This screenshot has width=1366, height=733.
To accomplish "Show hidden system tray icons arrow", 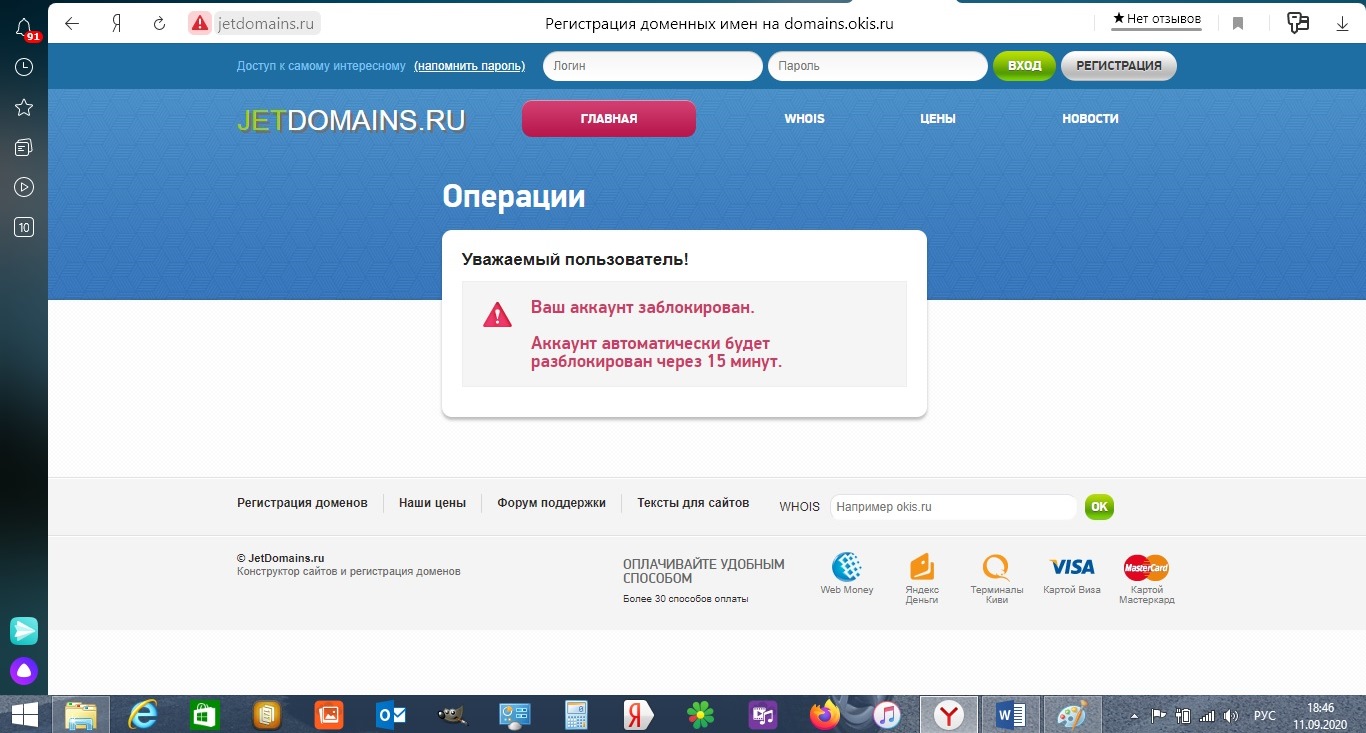I will click(1134, 716).
